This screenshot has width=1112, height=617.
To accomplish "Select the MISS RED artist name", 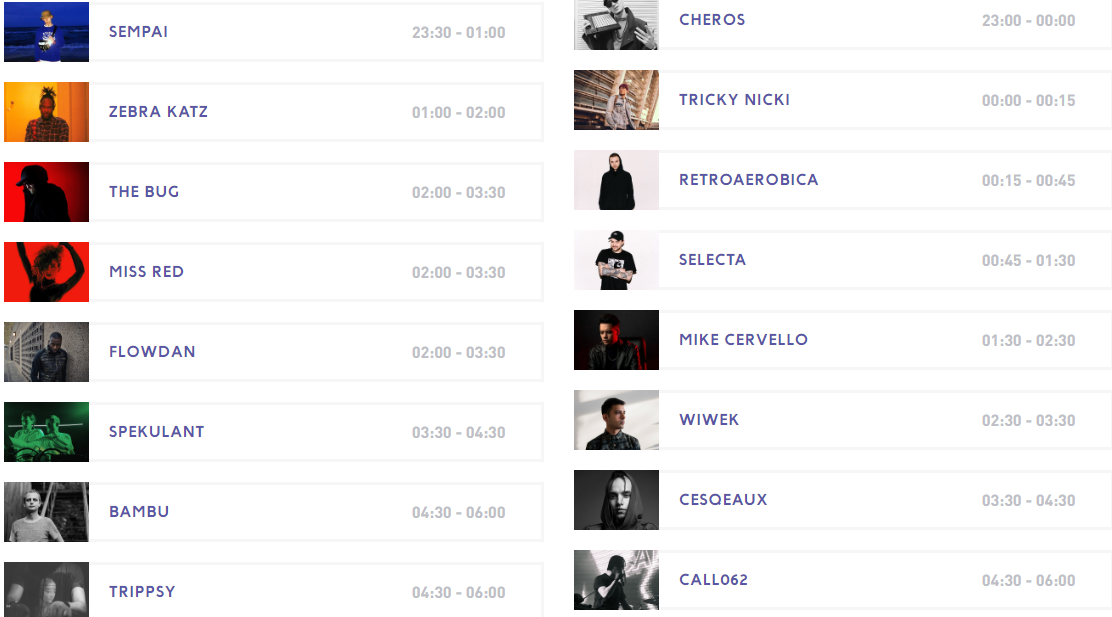I will point(146,272).
